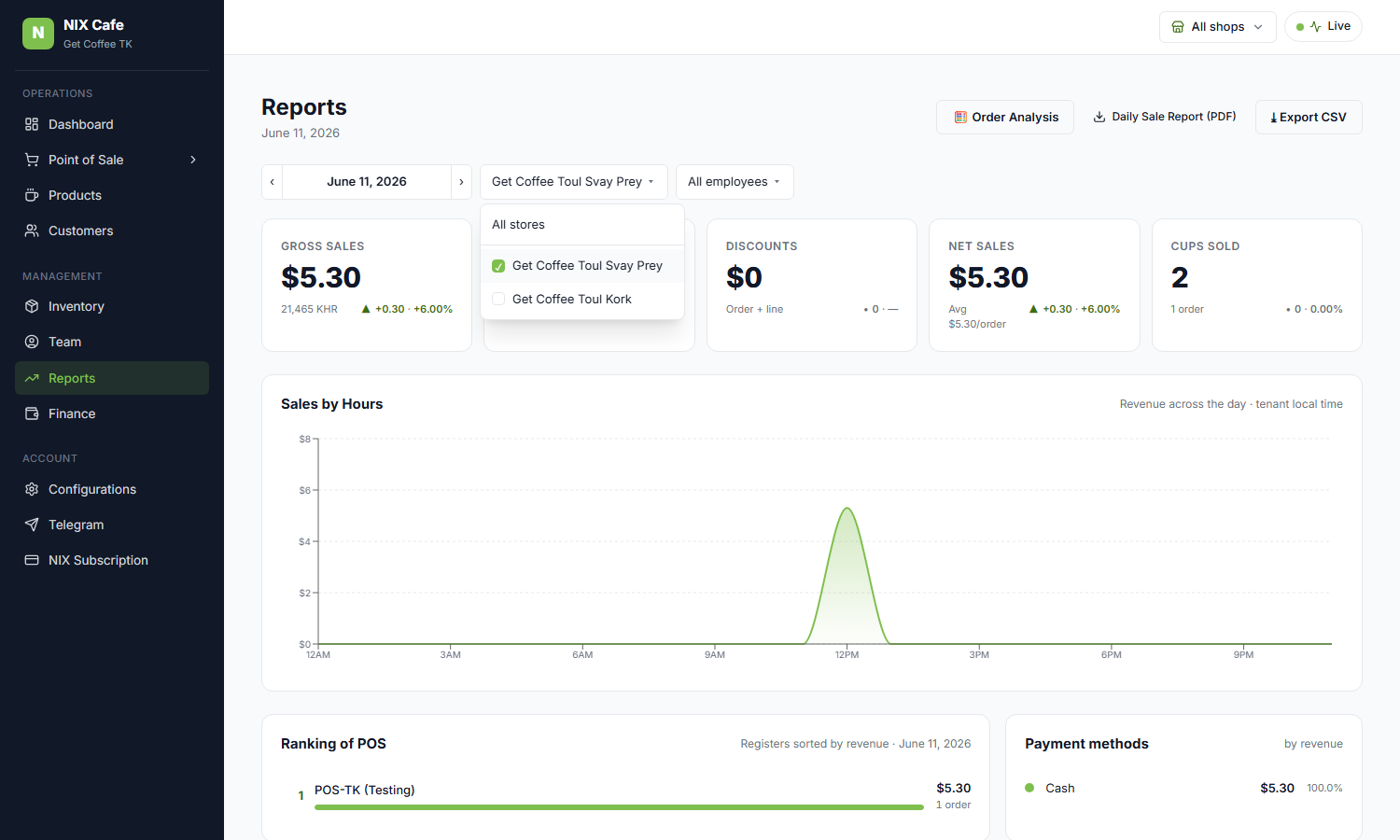Viewport: 1400px width, 840px height.
Task: Click the 100.0% payment share text
Action: point(1324,788)
